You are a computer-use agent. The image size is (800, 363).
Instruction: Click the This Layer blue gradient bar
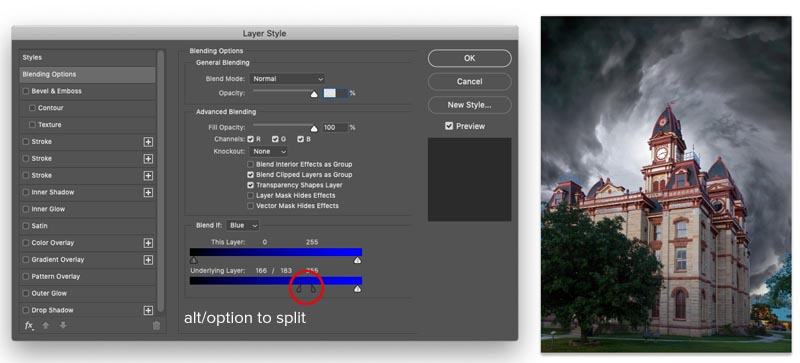click(276, 252)
